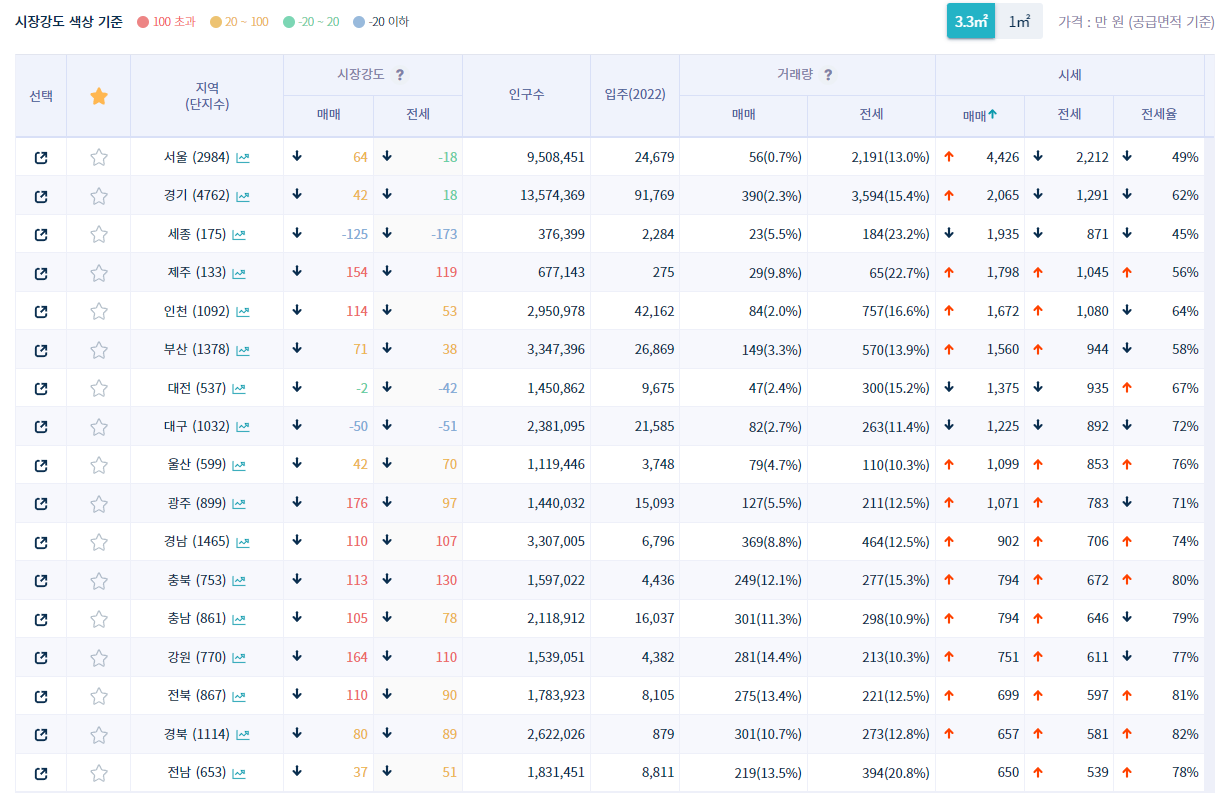1231x801 pixels.
Task: Toggle favorite star for 세종 row
Action: click(x=99, y=234)
